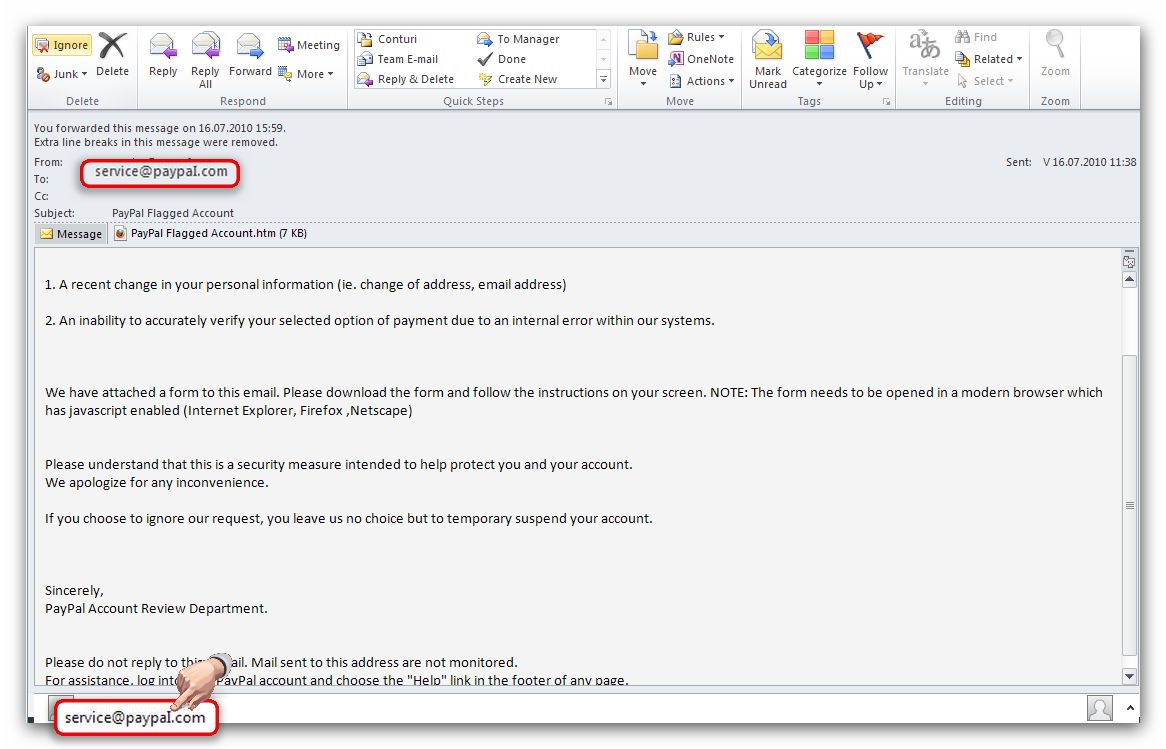Expand the Quick Steps gallery list
Image resolution: width=1166 pixels, height=749 pixels.
pos(604,79)
